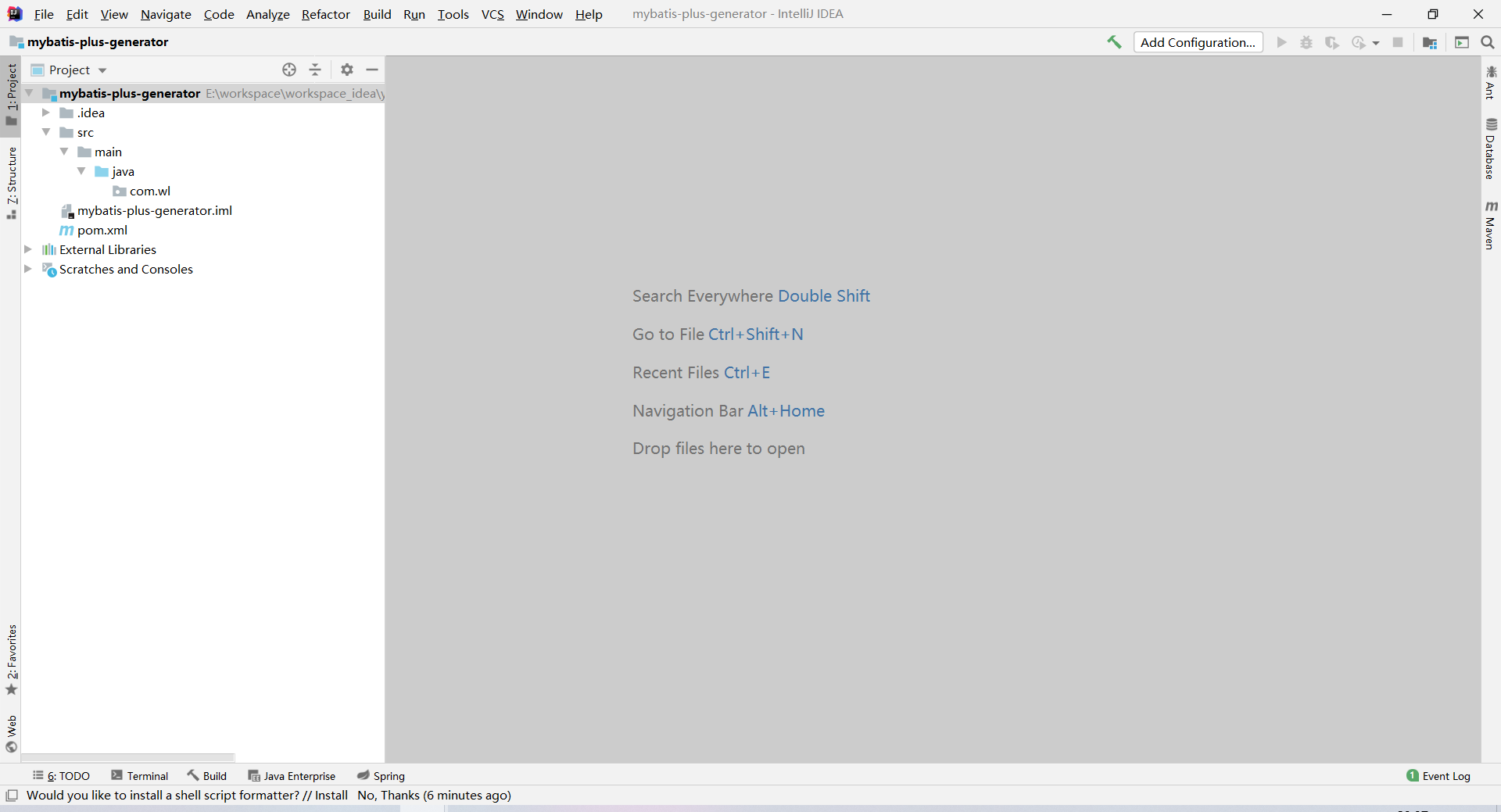Open the Spring tool window
This screenshot has height=812, width=1501.
(x=381, y=775)
